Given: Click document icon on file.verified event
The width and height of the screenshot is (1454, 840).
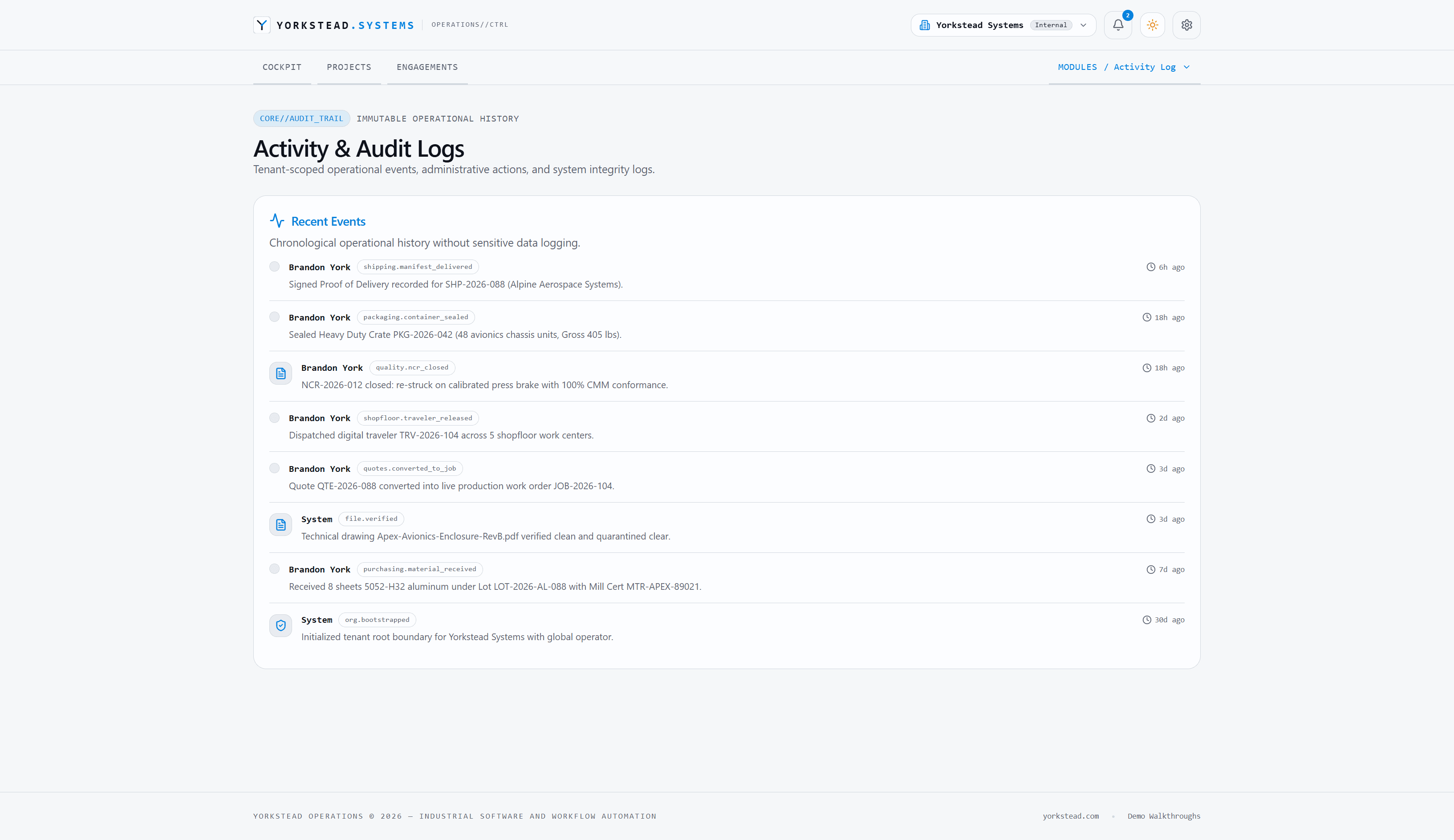Looking at the screenshot, I should click(280, 525).
